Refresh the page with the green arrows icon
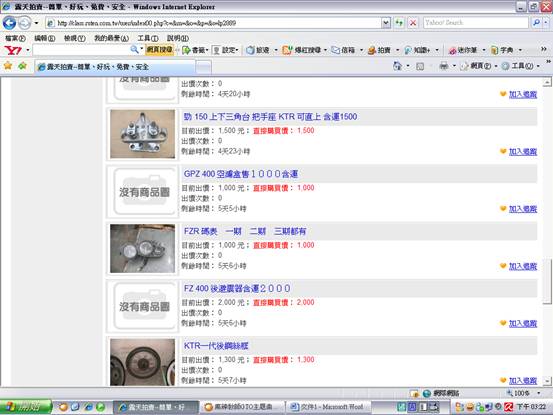Screen dimensions: 553x415 coord(399,23)
